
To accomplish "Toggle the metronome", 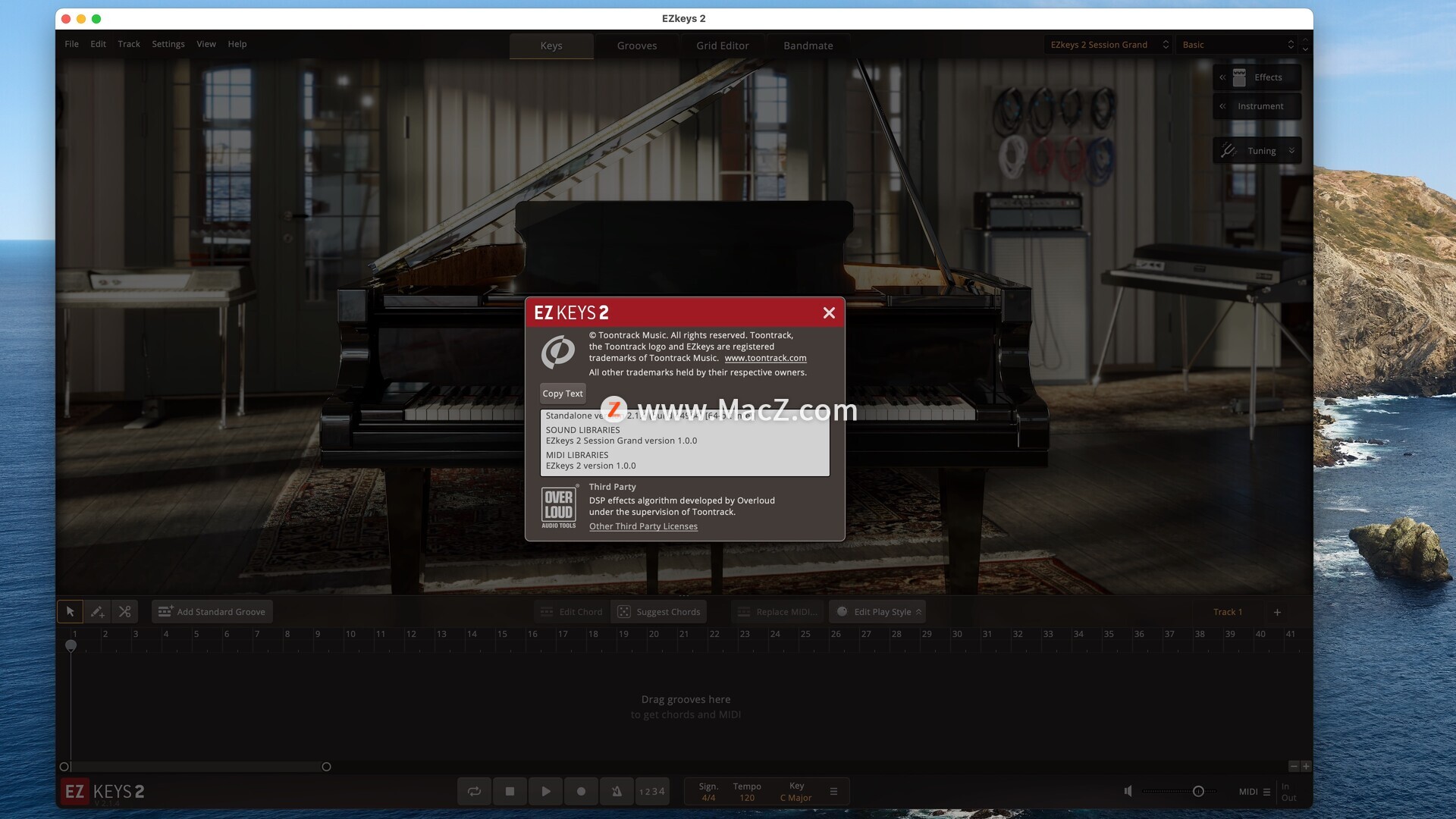I will [617, 791].
